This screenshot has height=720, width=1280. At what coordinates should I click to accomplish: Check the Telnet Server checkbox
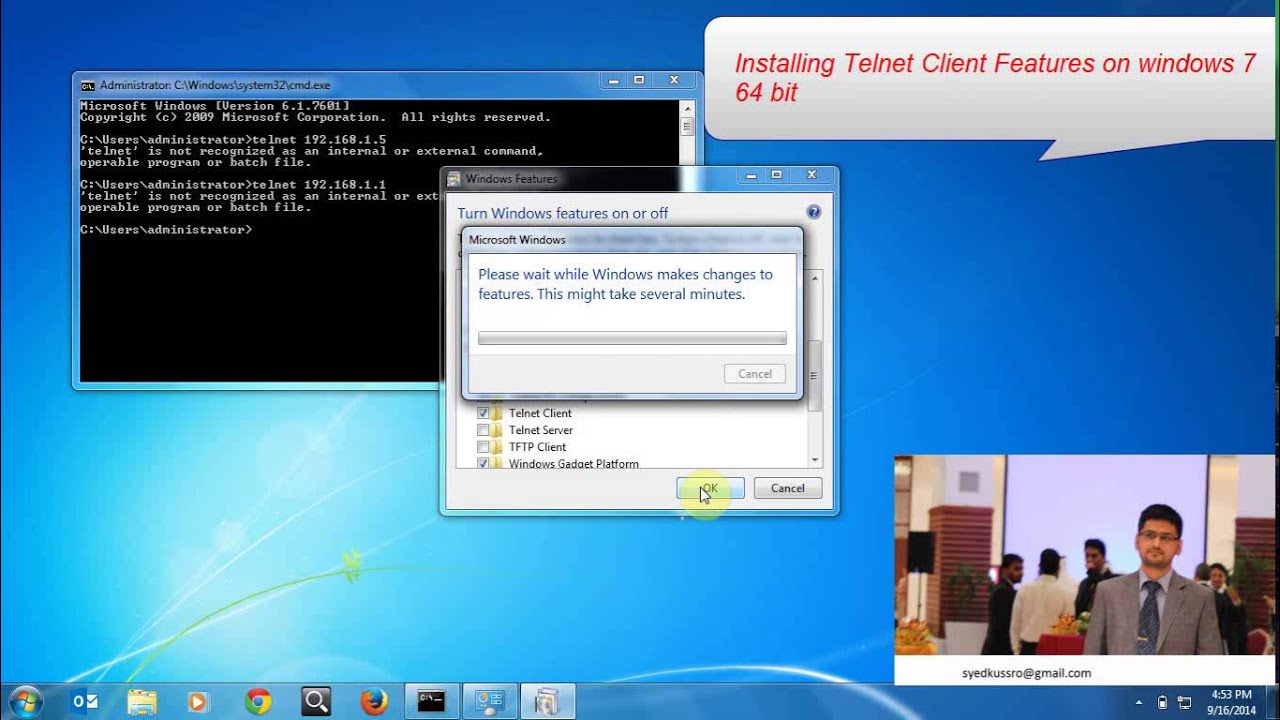pos(483,430)
